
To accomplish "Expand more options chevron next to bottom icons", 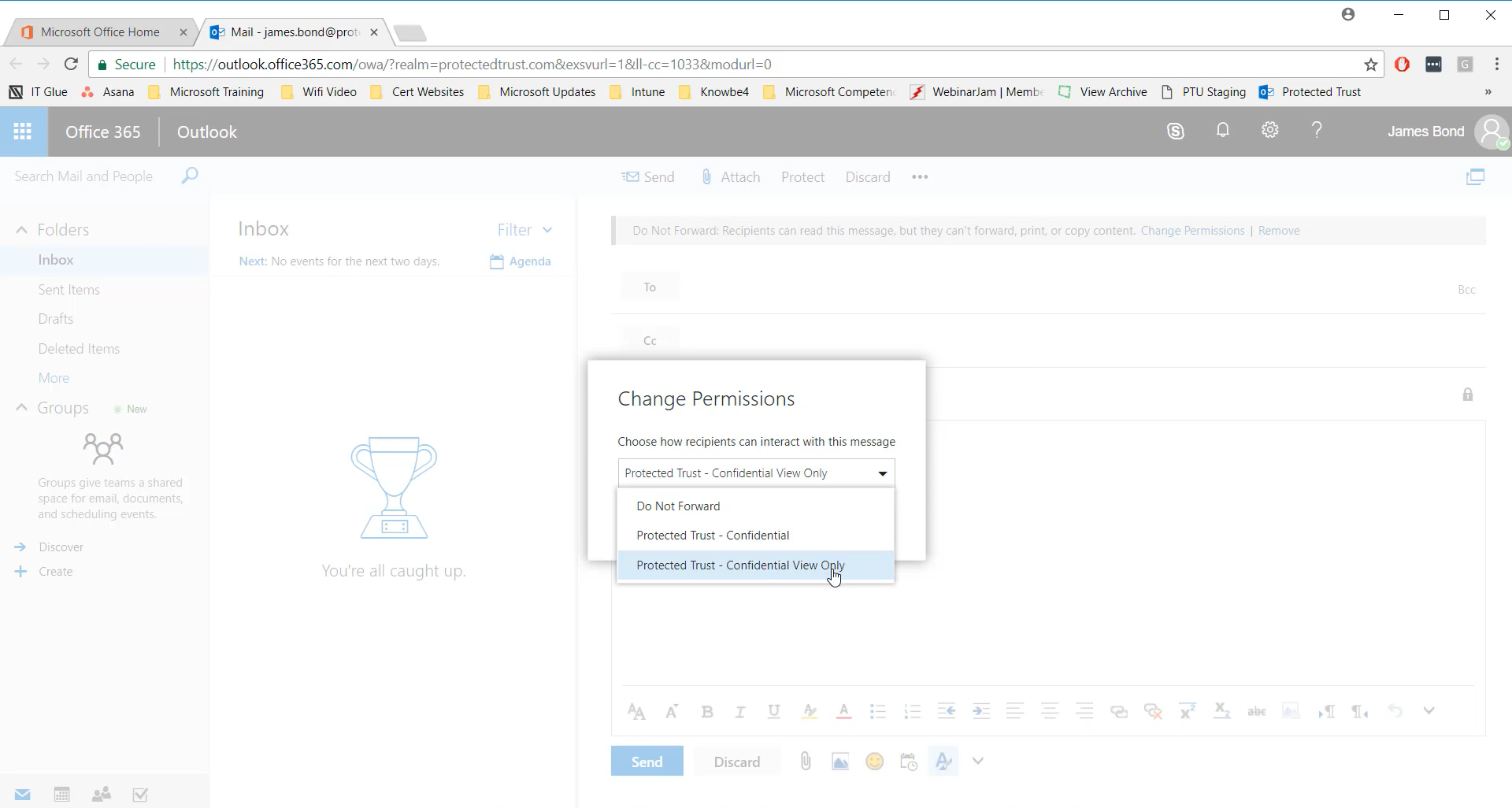I will [978, 762].
